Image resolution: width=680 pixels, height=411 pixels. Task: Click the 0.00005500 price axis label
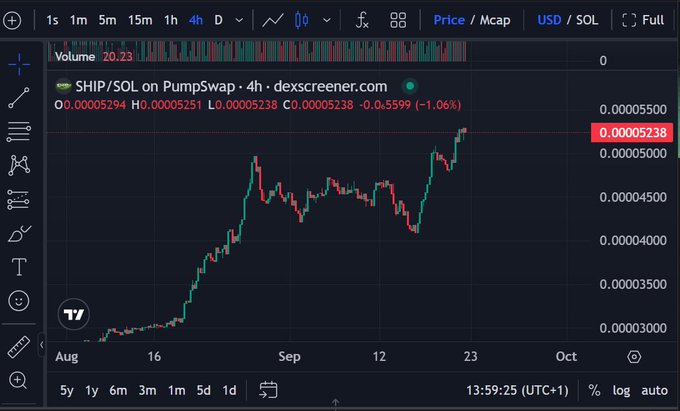(x=633, y=109)
